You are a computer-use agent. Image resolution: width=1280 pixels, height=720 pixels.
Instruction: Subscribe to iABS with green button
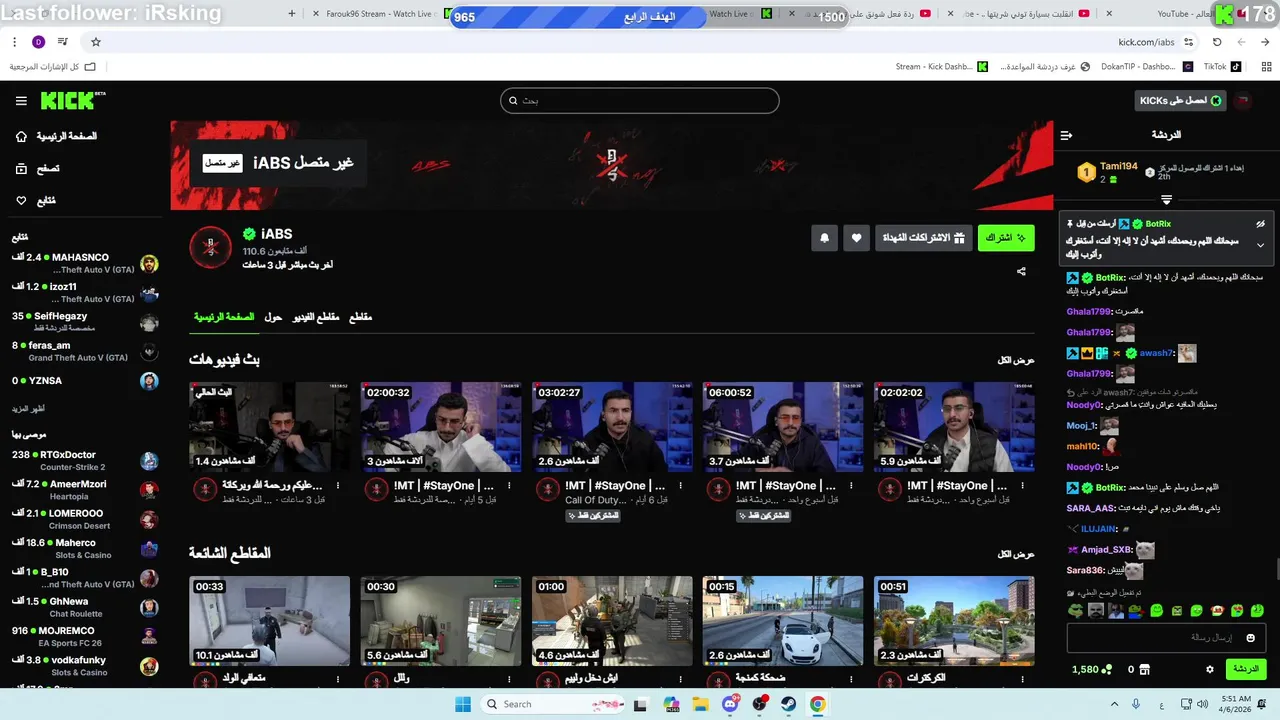pos(1006,238)
